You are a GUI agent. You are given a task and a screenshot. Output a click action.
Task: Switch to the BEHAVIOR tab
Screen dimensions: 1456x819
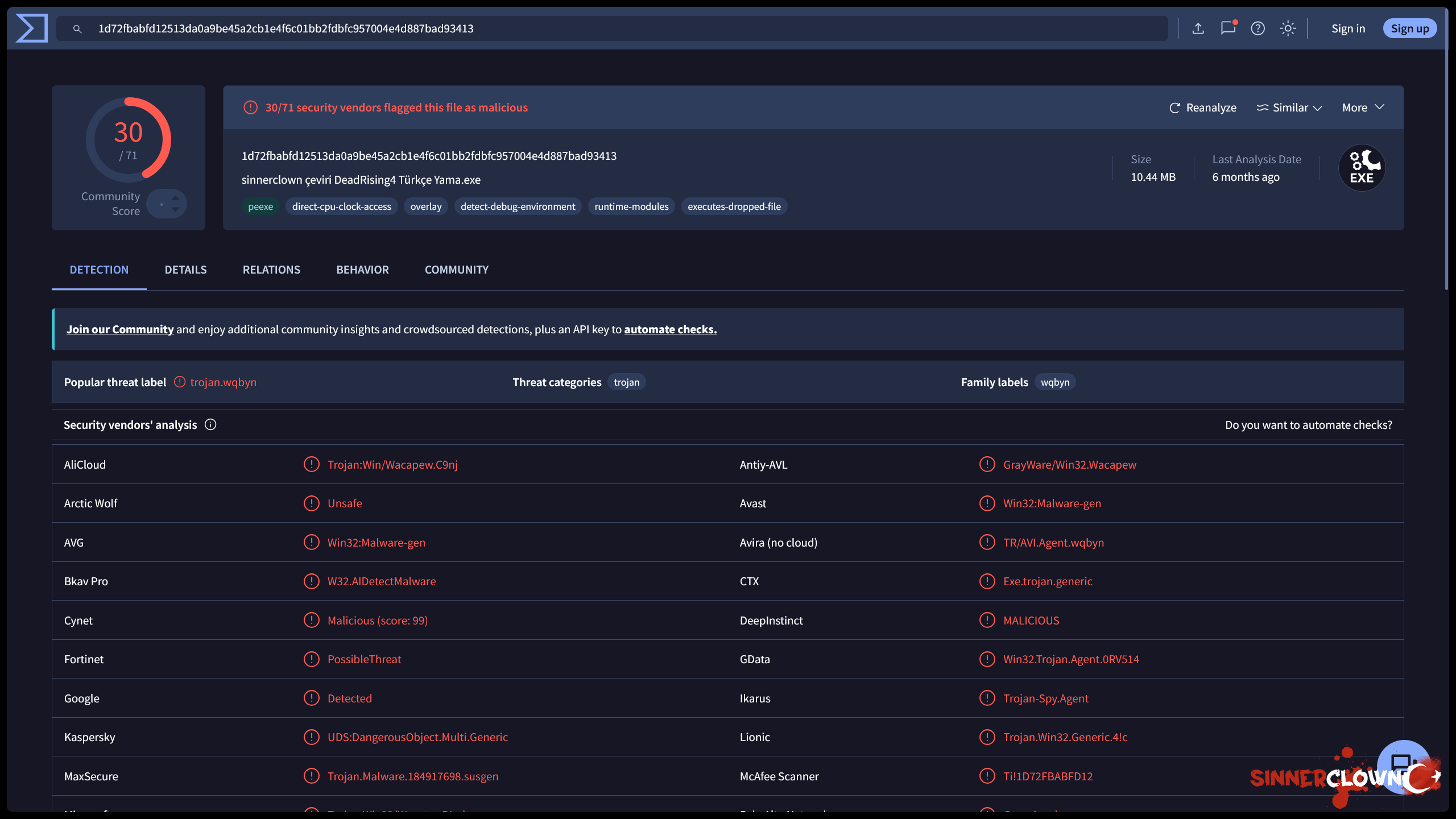pyautogui.click(x=362, y=270)
